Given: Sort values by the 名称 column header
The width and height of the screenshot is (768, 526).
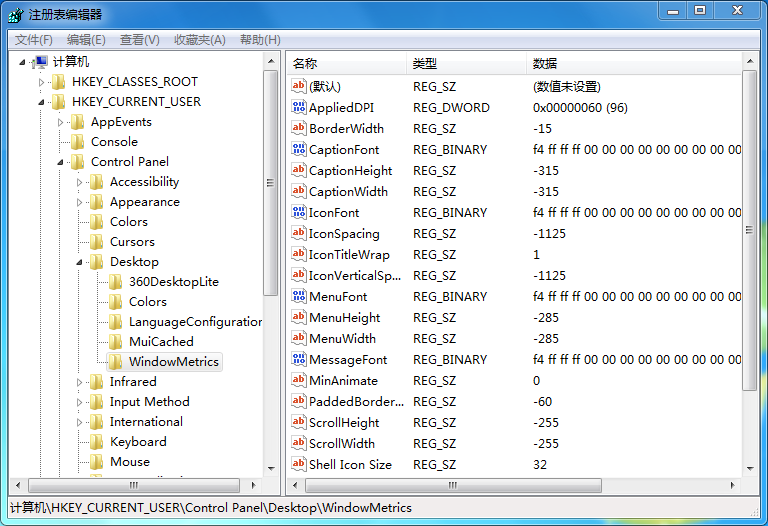Looking at the screenshot, I should [347, 63].
